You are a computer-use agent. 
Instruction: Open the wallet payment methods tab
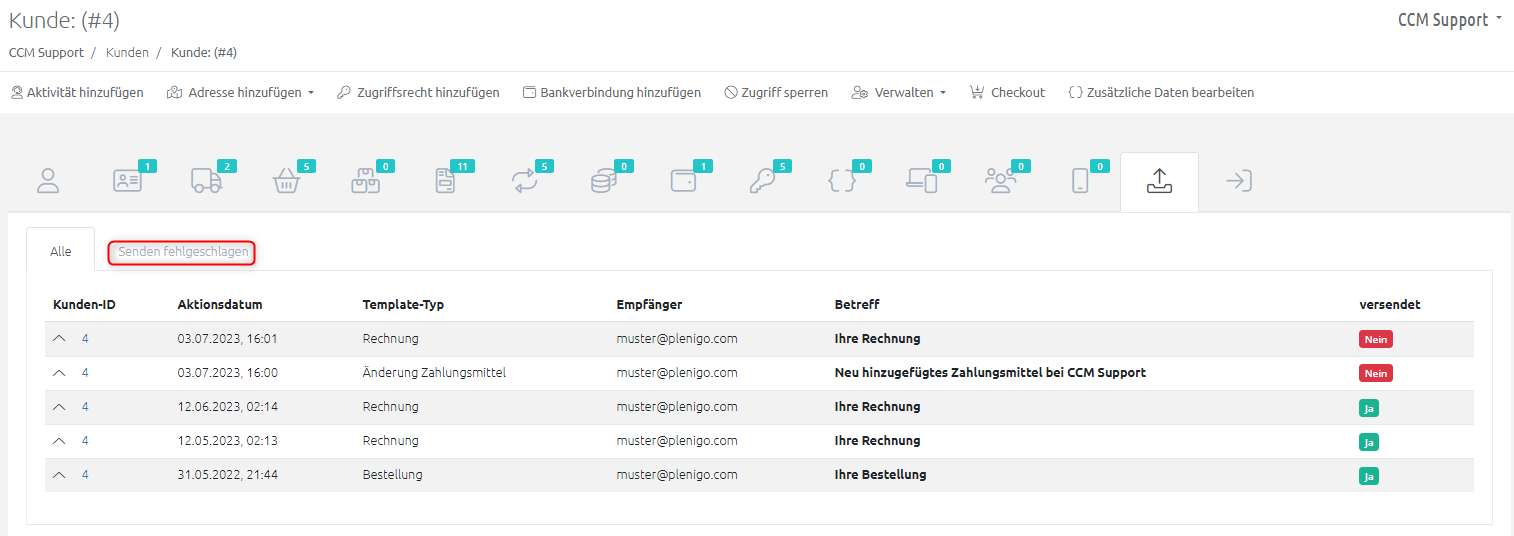coord(683,181)
